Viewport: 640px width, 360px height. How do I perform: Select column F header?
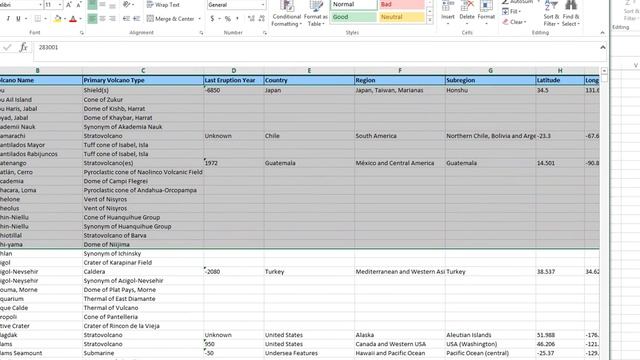click(400, 71)
